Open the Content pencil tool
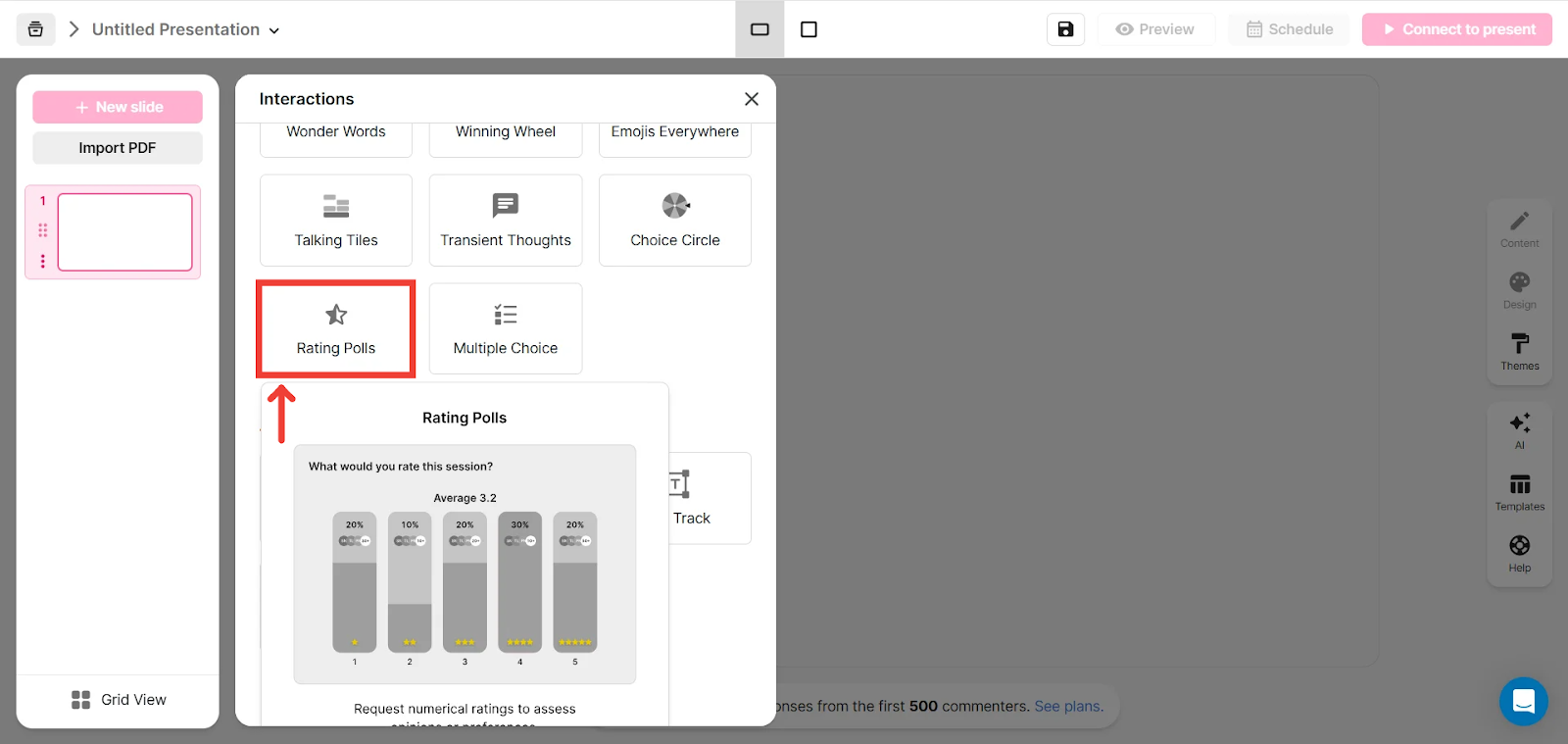The height and width of the screenshot is (744, 1568). coord(1520,230)
